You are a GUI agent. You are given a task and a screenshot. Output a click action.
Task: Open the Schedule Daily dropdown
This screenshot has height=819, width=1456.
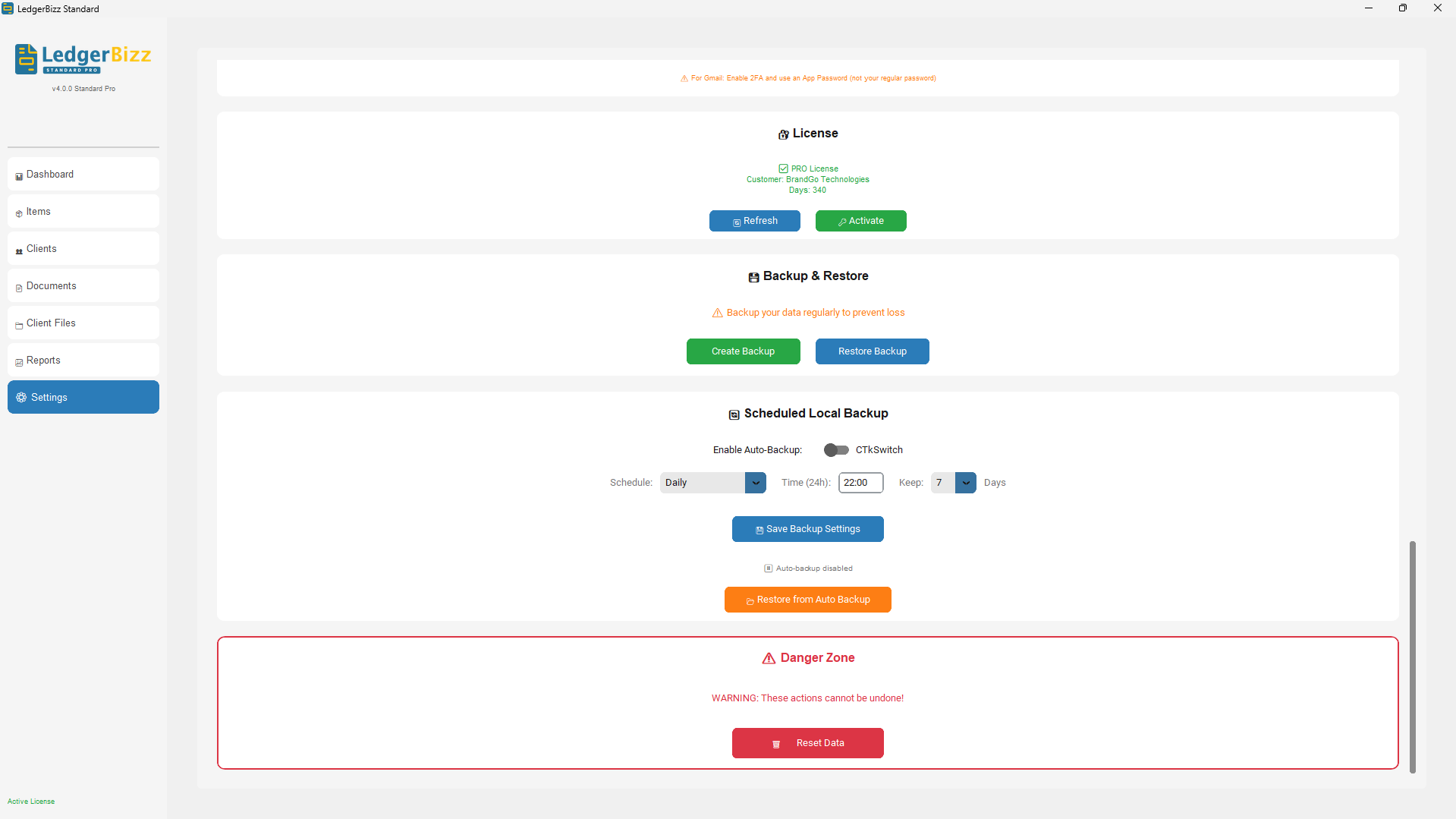point(712,483)
